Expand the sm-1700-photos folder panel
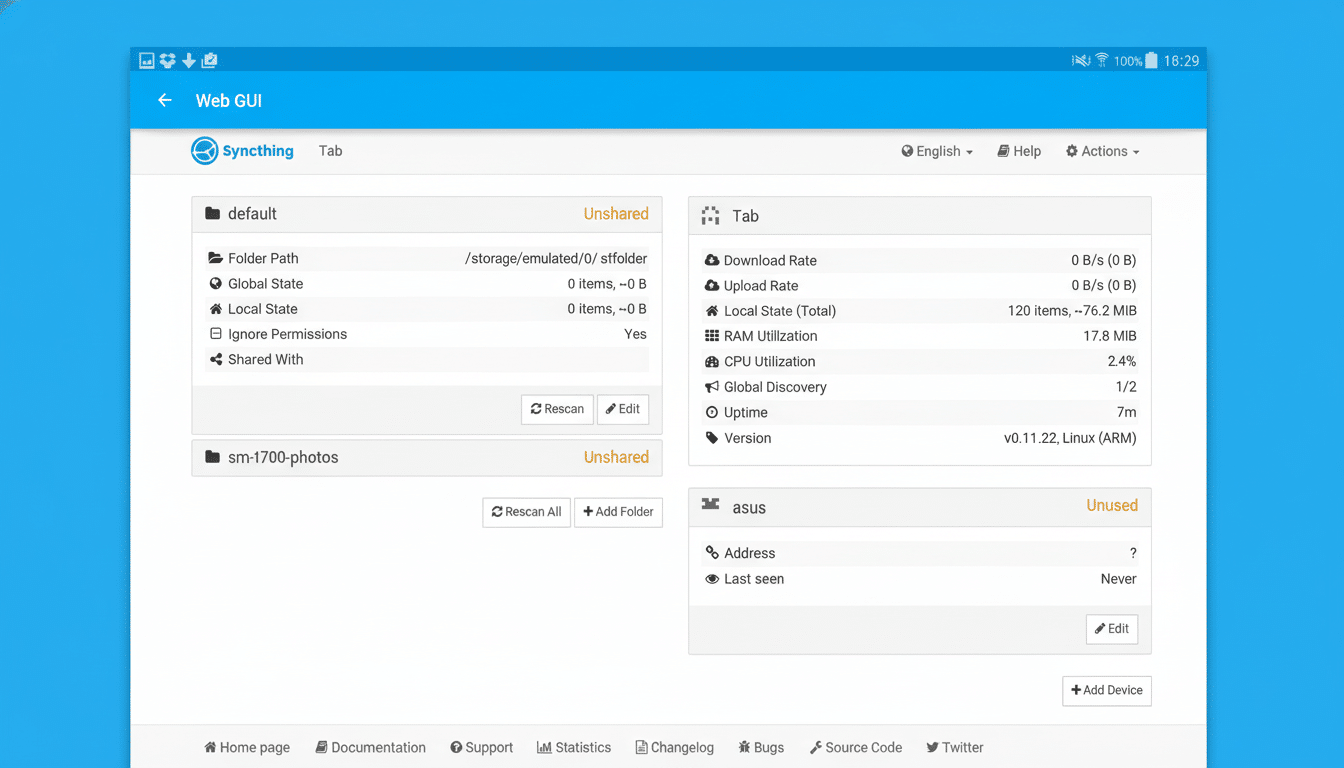 pos(427,457)
